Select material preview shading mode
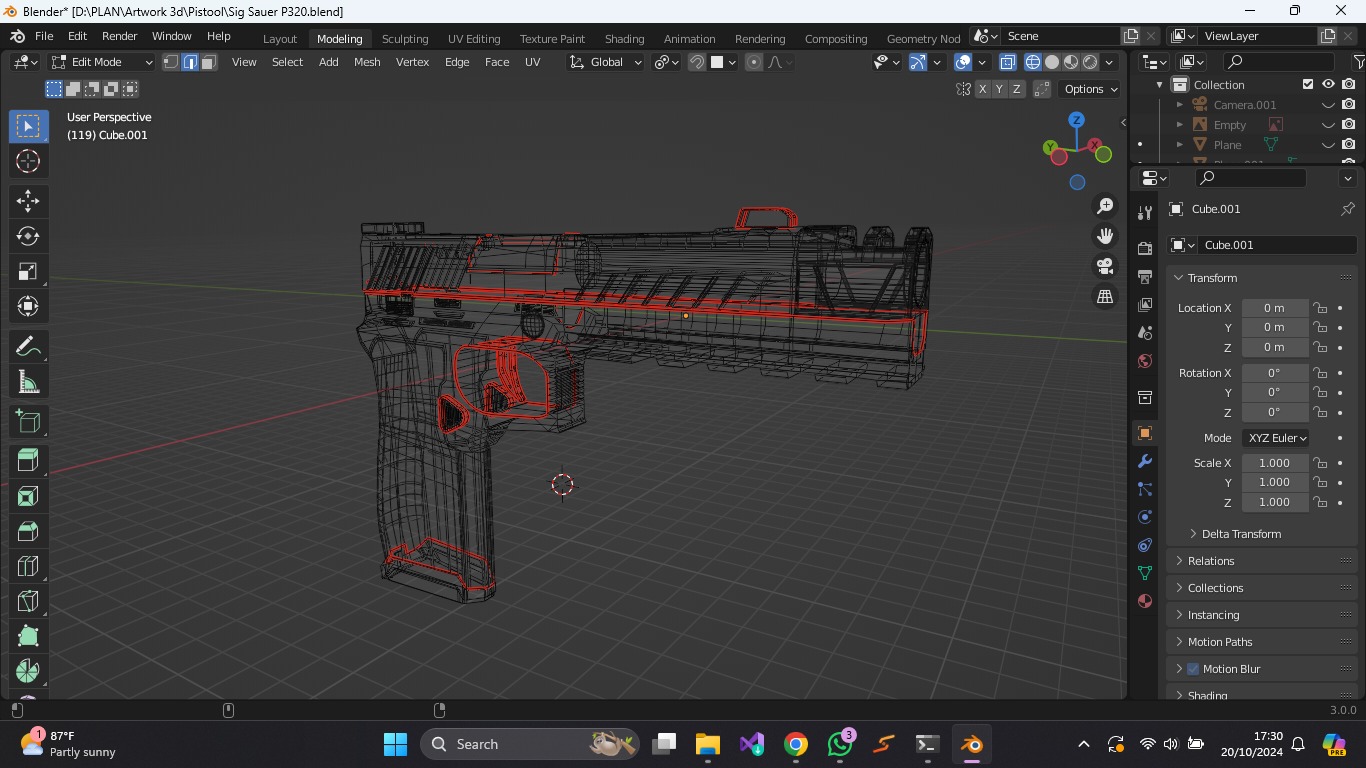Viewport: 1366px width, 768px height. (1071, 62)
